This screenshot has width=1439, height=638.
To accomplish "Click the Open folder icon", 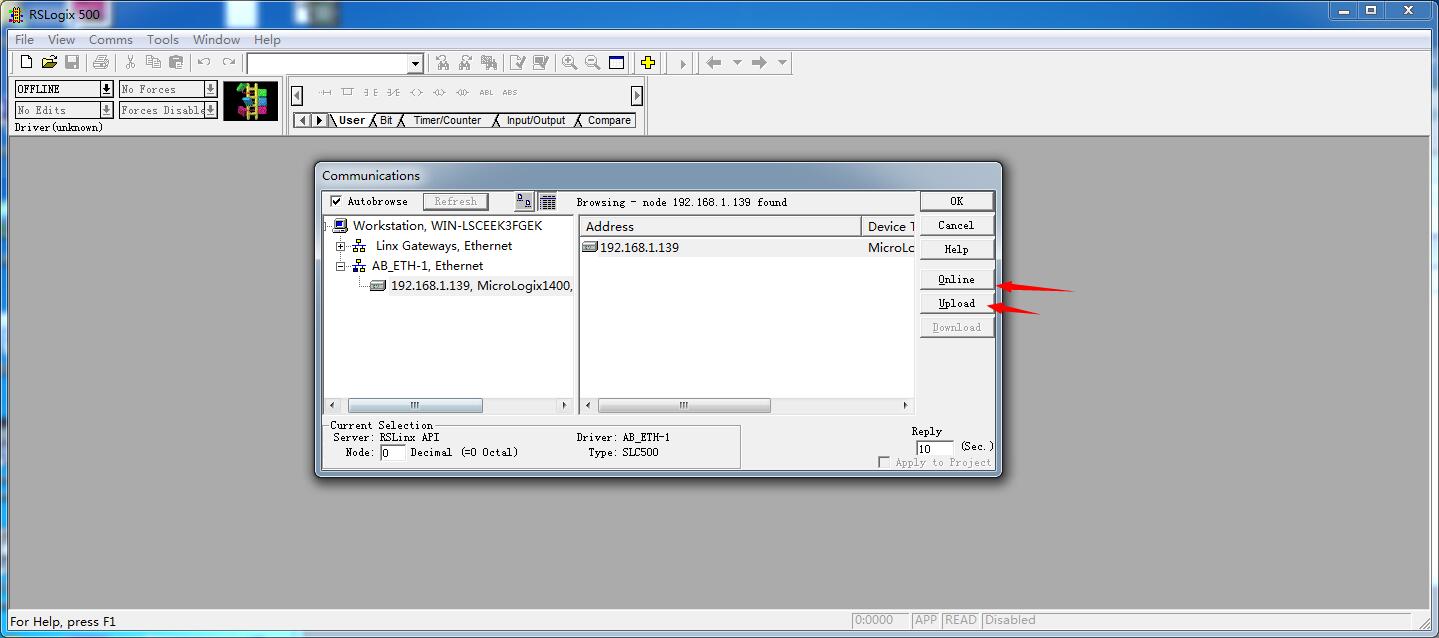I will [49, 62].
